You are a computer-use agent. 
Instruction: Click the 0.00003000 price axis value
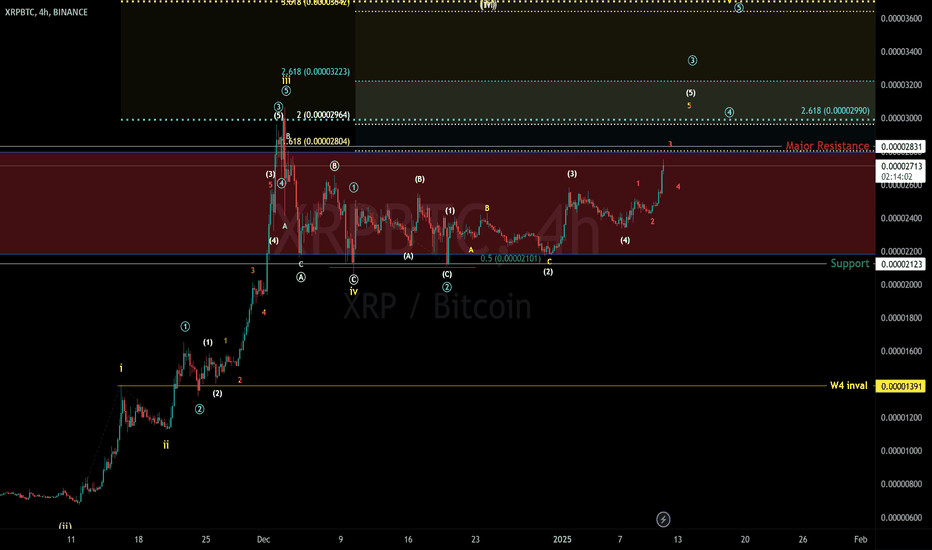click(901, 118)
